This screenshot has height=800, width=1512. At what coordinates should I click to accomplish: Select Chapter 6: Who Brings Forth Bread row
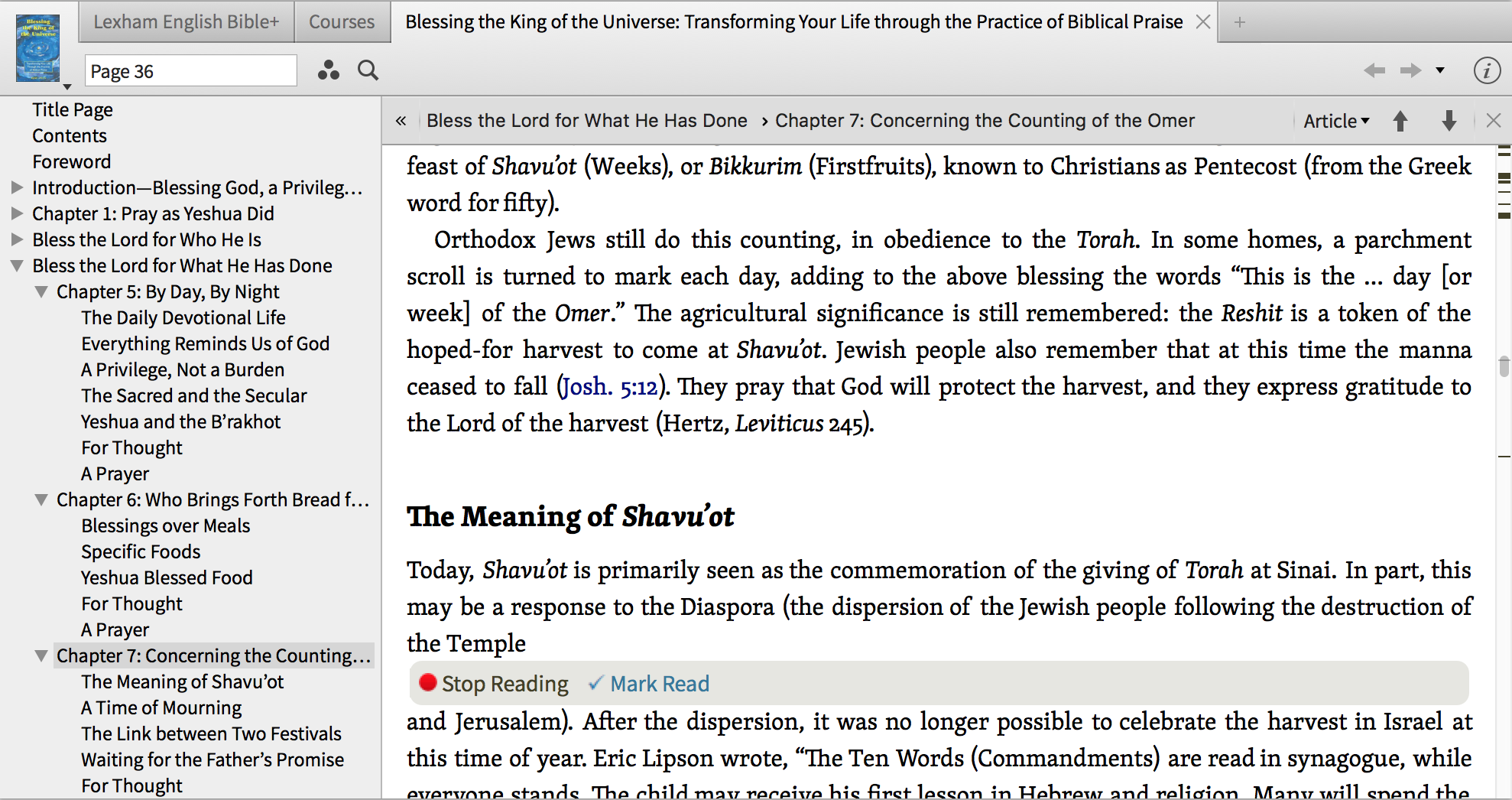(x=213, y=499)
